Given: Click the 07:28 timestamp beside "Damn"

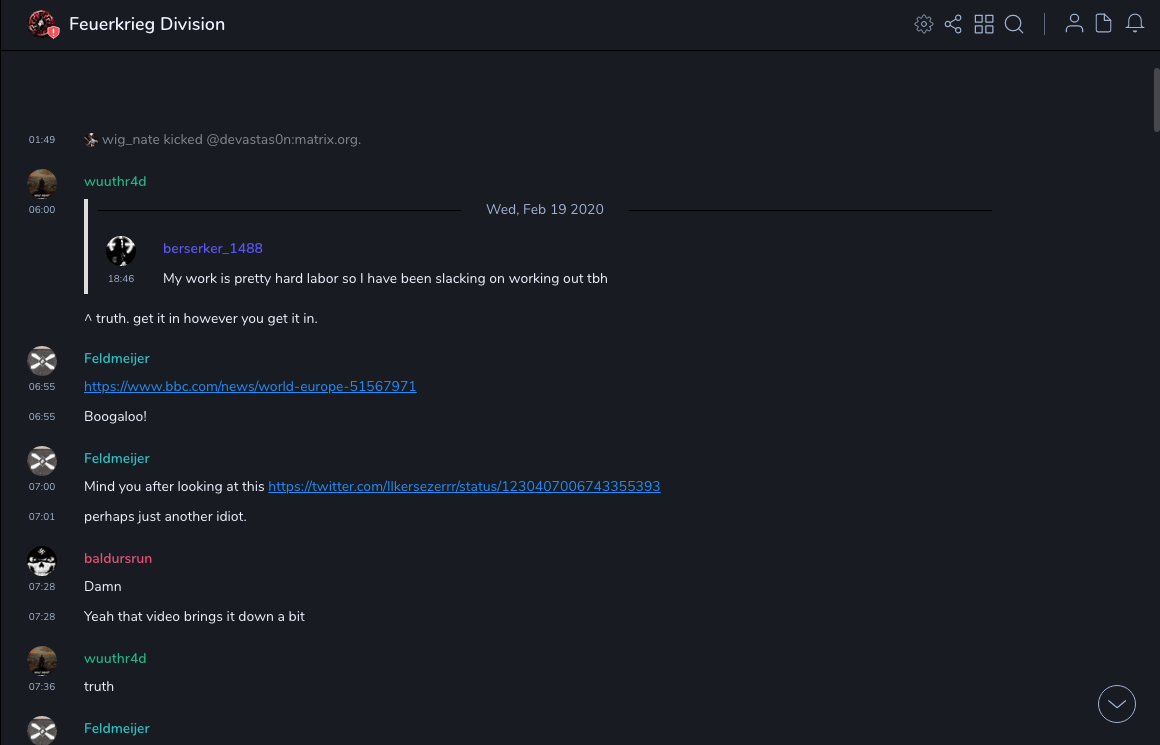Looking at the screenshot, I should (x=42, y=587).
